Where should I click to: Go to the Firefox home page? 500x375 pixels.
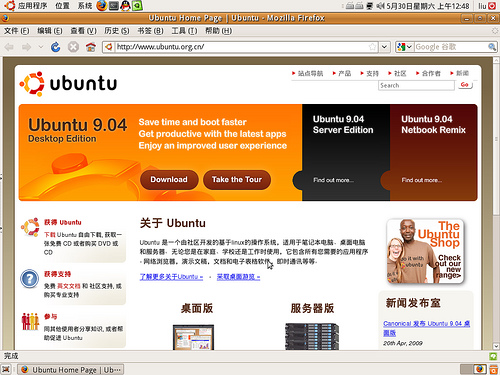point(91,47)
